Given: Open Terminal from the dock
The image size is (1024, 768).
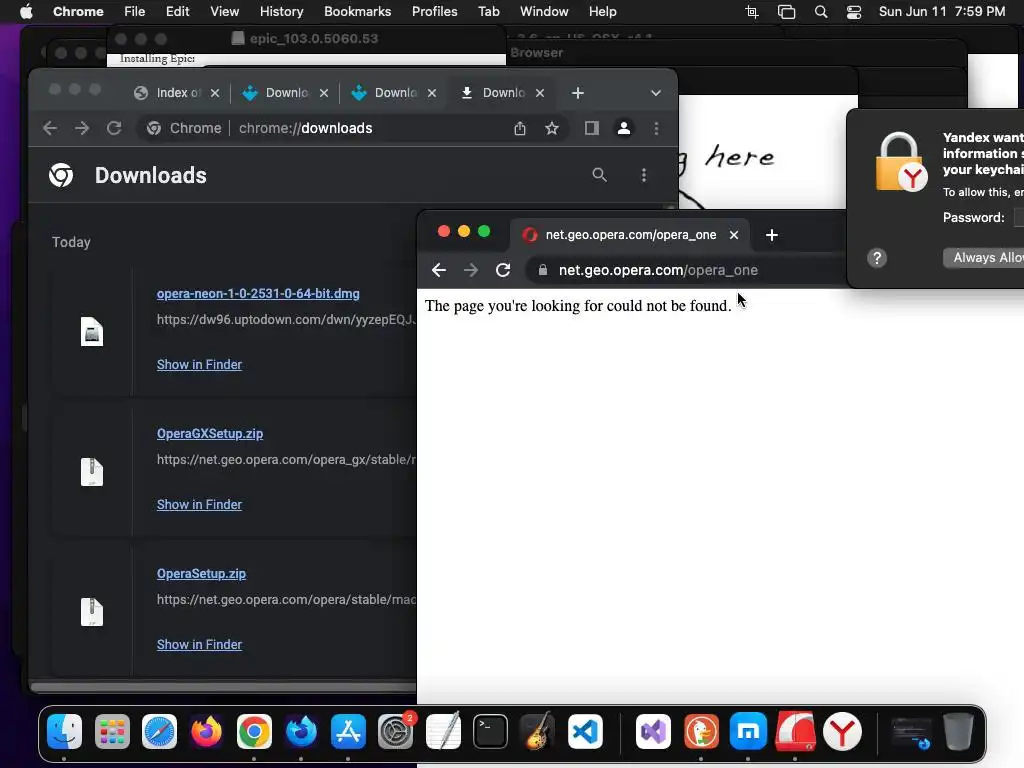Looking at the screenshot, I should [x=490, y=731].
